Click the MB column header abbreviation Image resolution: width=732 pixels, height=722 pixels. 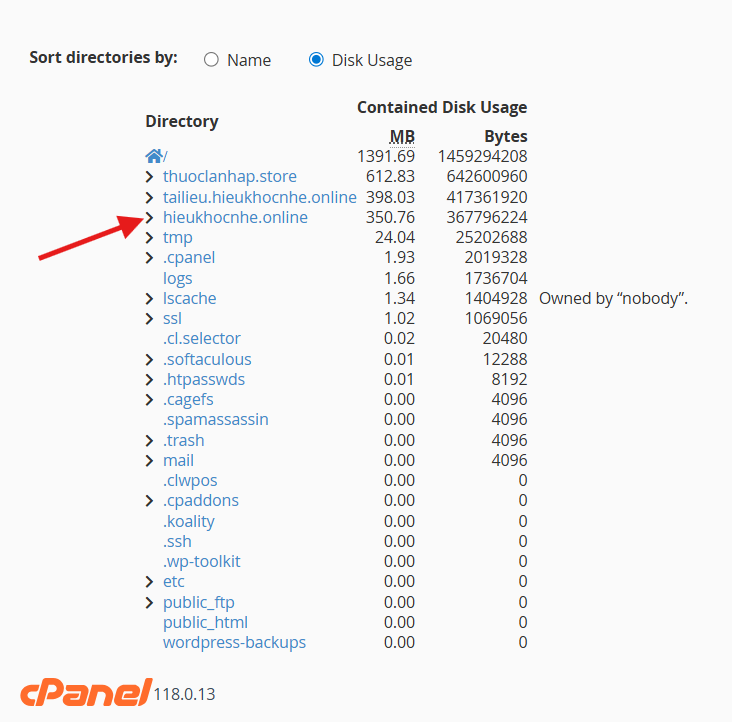click(x=401, y=136)
